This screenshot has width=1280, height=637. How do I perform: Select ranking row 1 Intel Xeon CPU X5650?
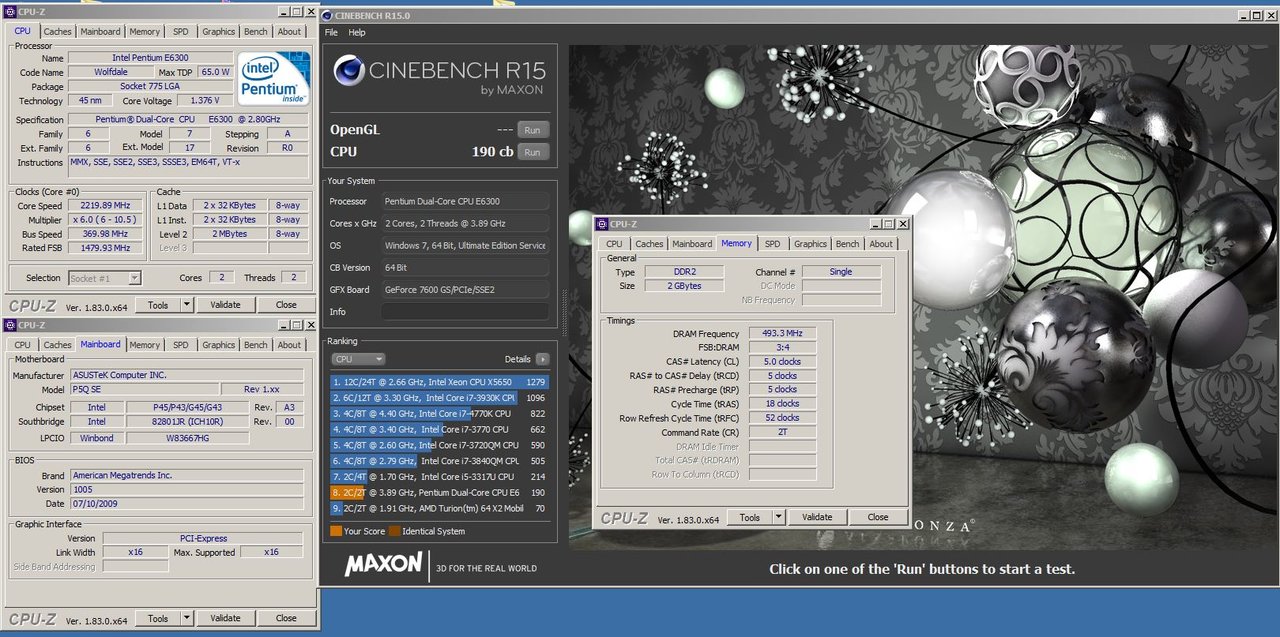439,381
